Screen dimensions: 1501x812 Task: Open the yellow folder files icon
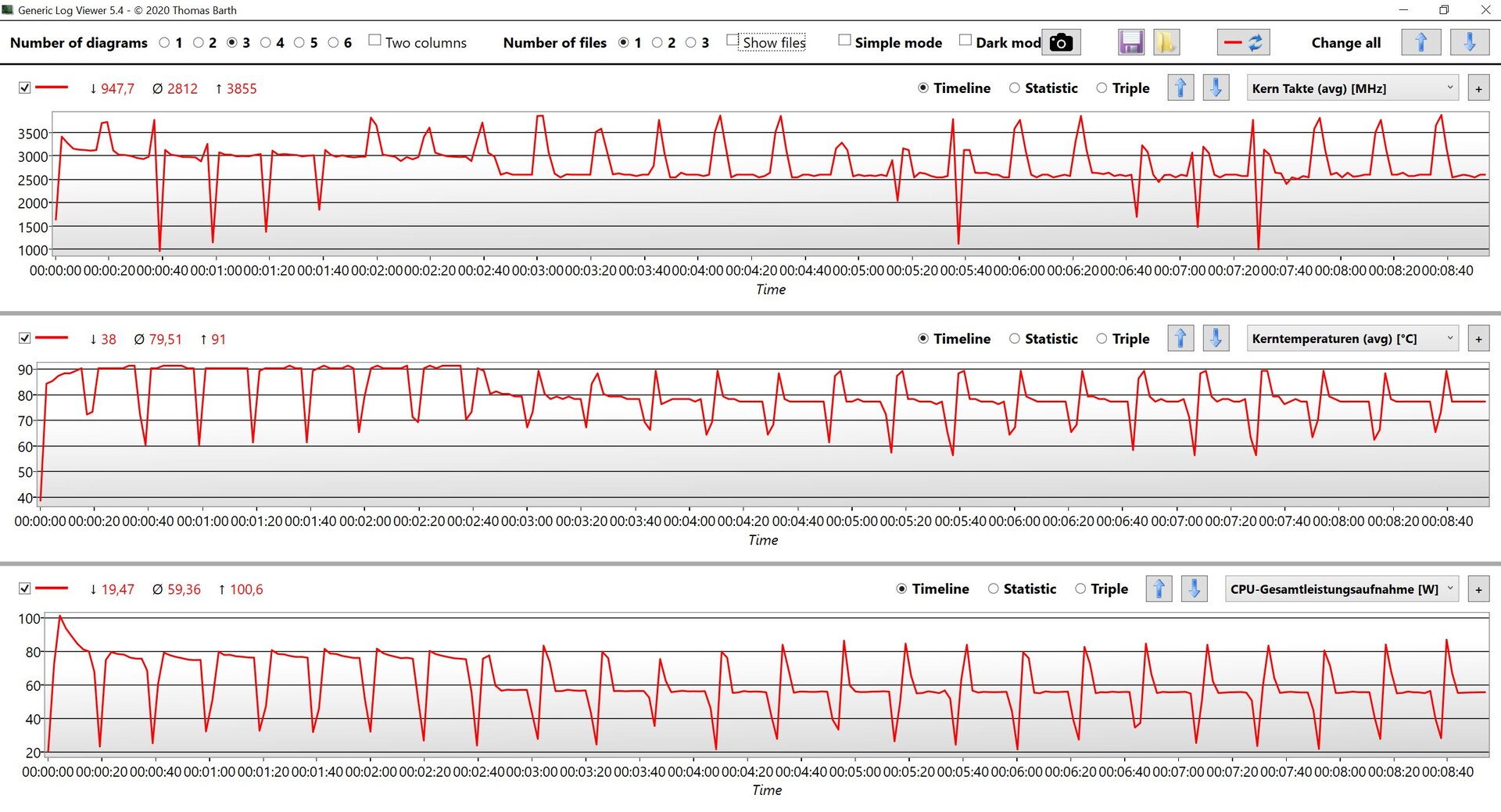click(1166, 42)
